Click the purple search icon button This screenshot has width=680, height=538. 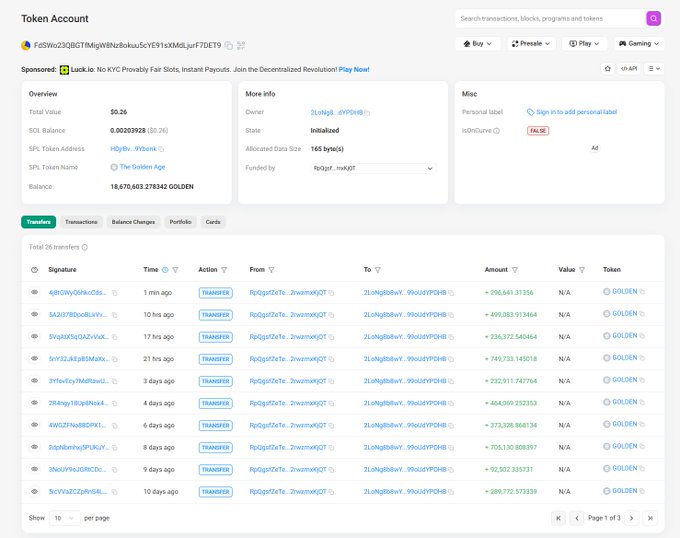pyautogui.click(x=653, y=18)
